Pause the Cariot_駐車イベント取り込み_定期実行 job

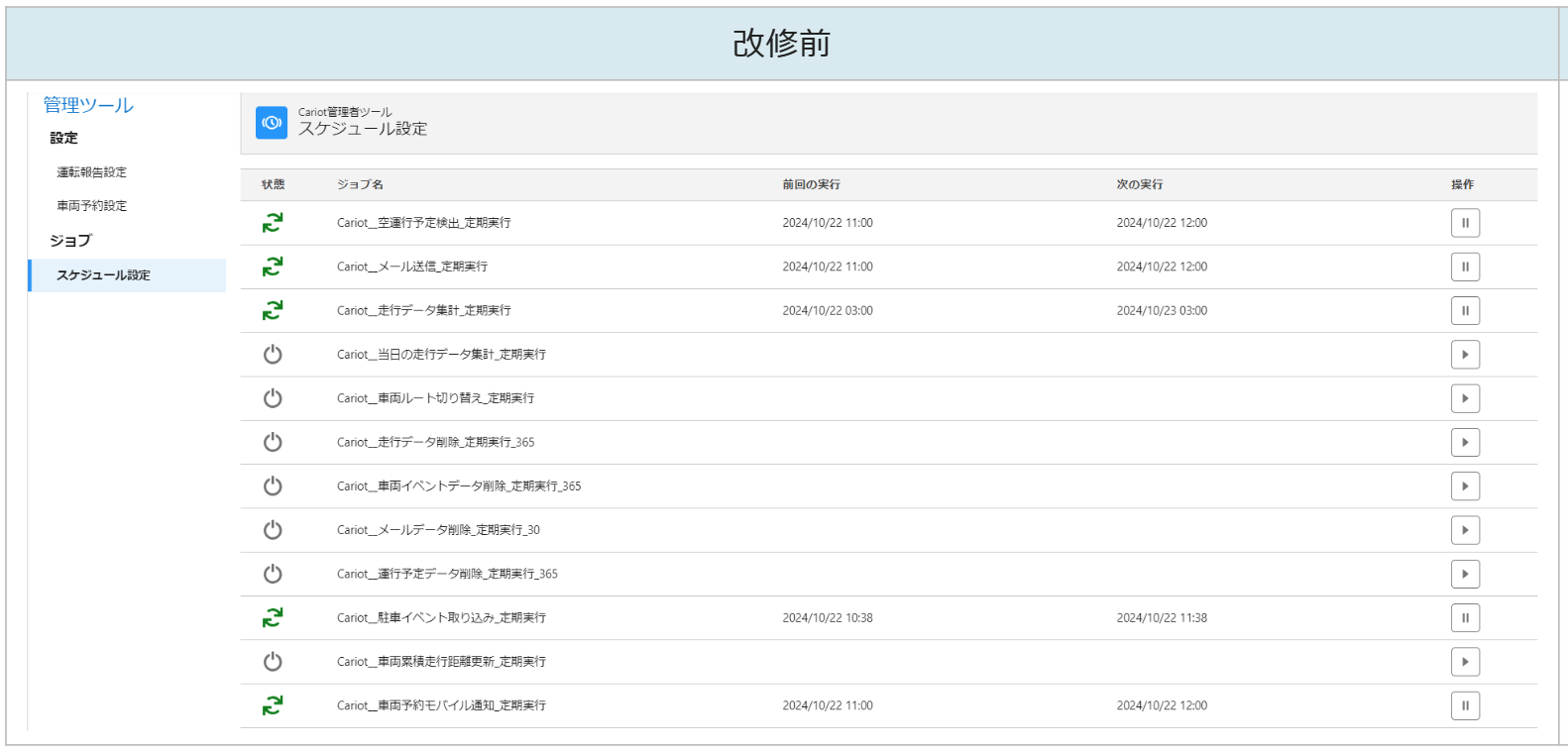click(x=1465, y=618)
